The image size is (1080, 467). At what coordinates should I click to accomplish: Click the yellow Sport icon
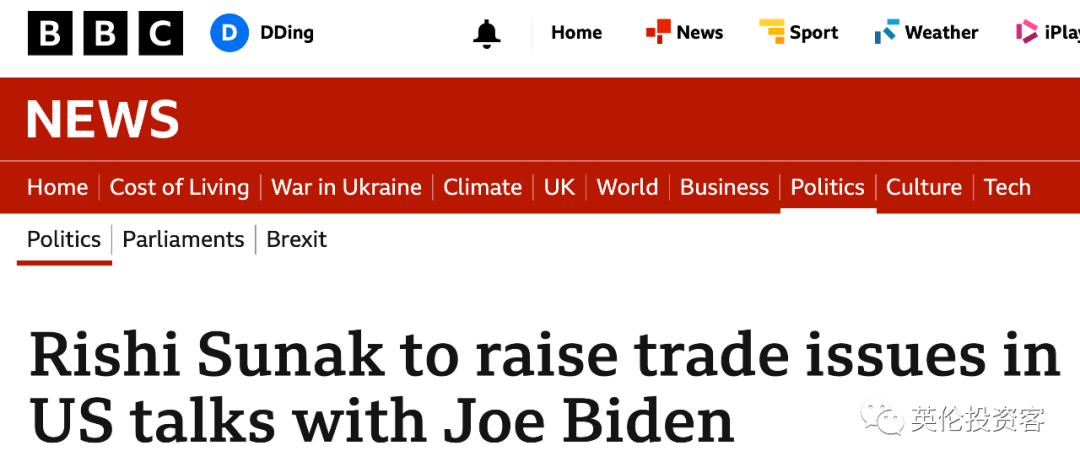pos(771,32)
